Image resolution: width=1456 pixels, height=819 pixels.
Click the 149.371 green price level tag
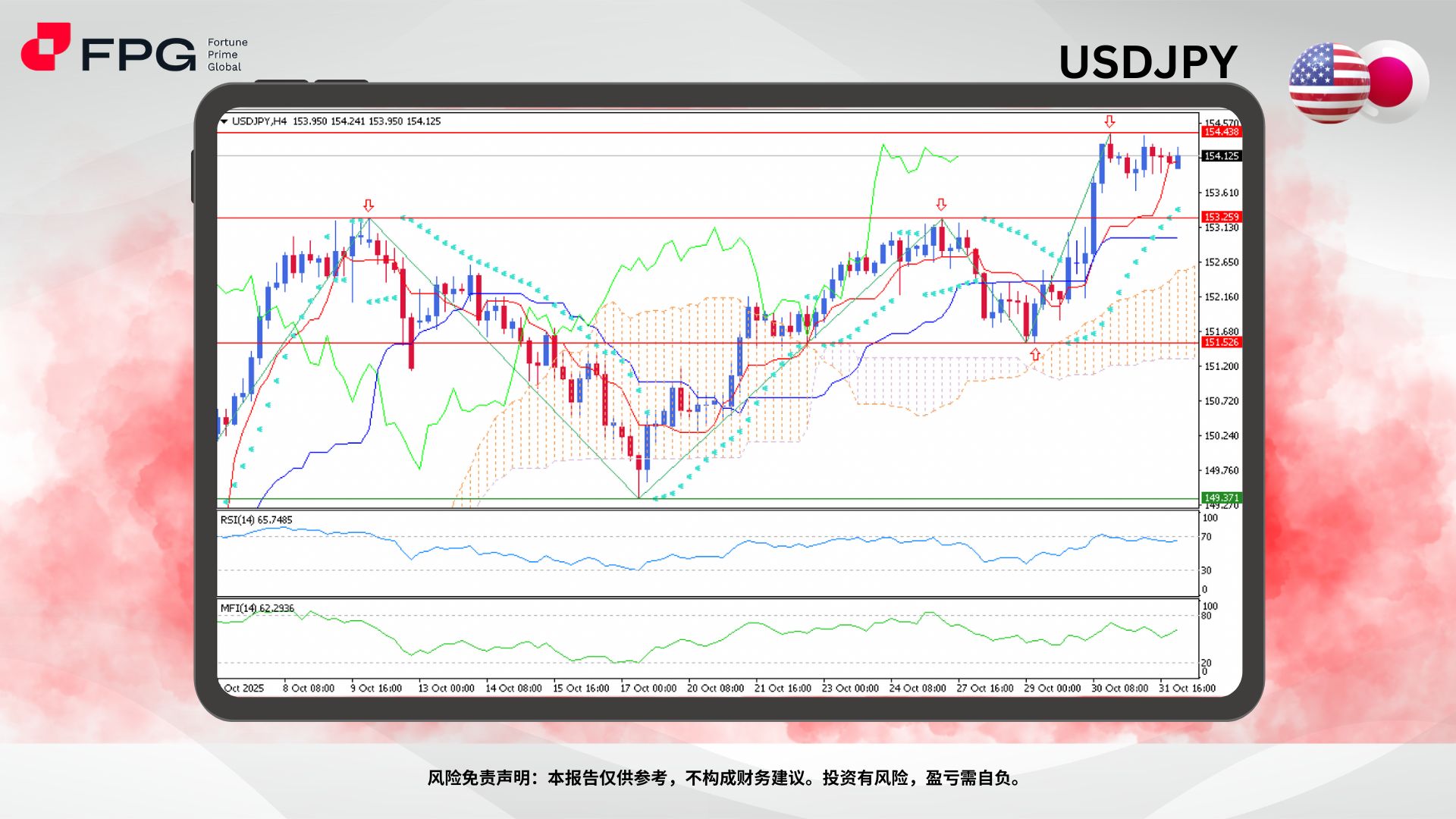(x=1221, y=498)
